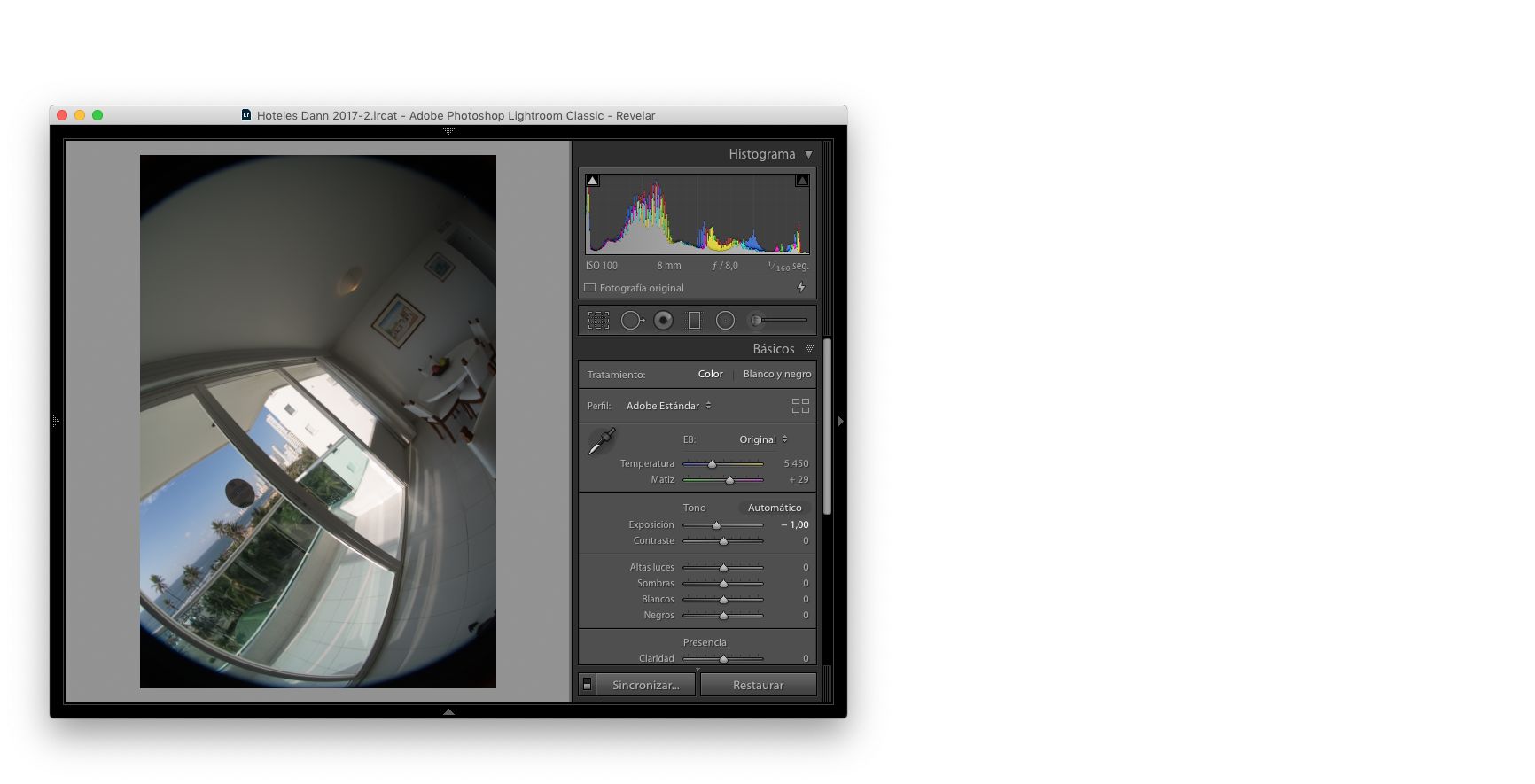Switch treatment to Blanco y negro
Image resolution: width=1535 pixels, height=784 pixels.
[x=776, y=374]
